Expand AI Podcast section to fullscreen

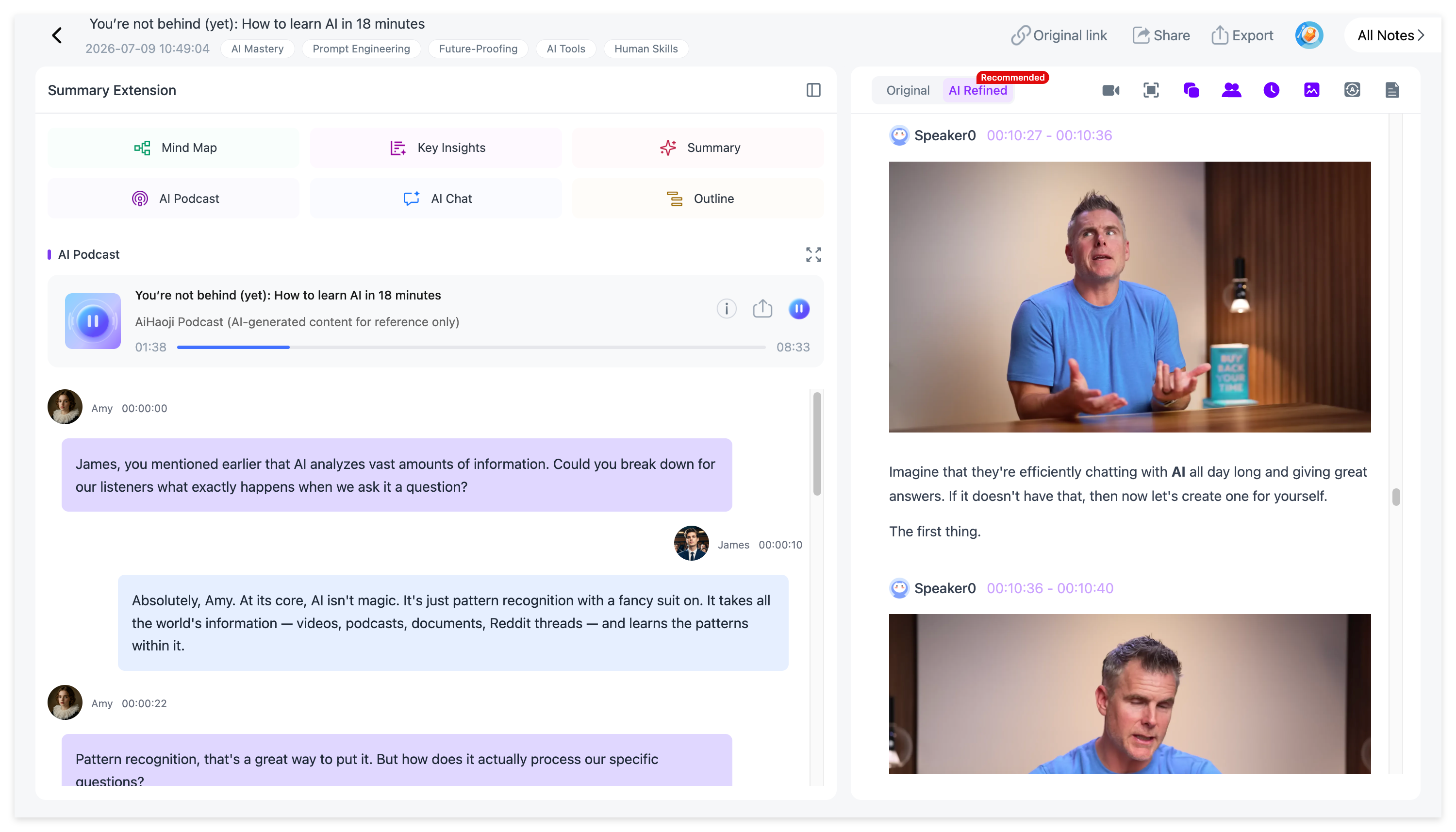point(813,255)
